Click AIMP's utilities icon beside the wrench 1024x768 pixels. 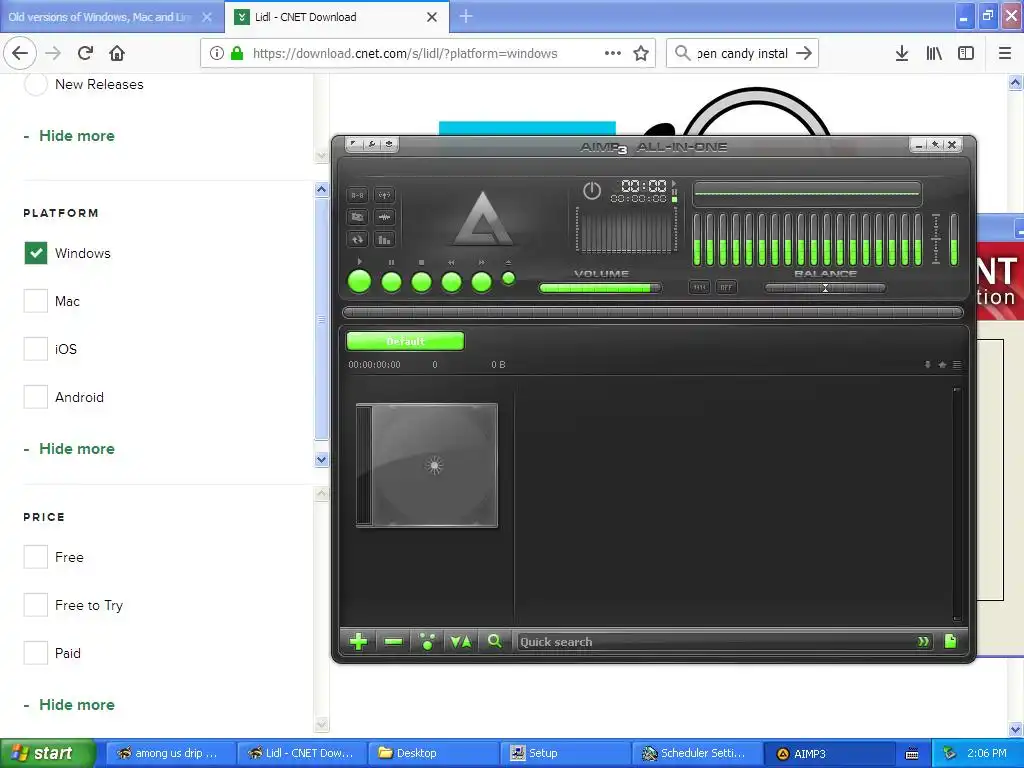pos(389,144)
